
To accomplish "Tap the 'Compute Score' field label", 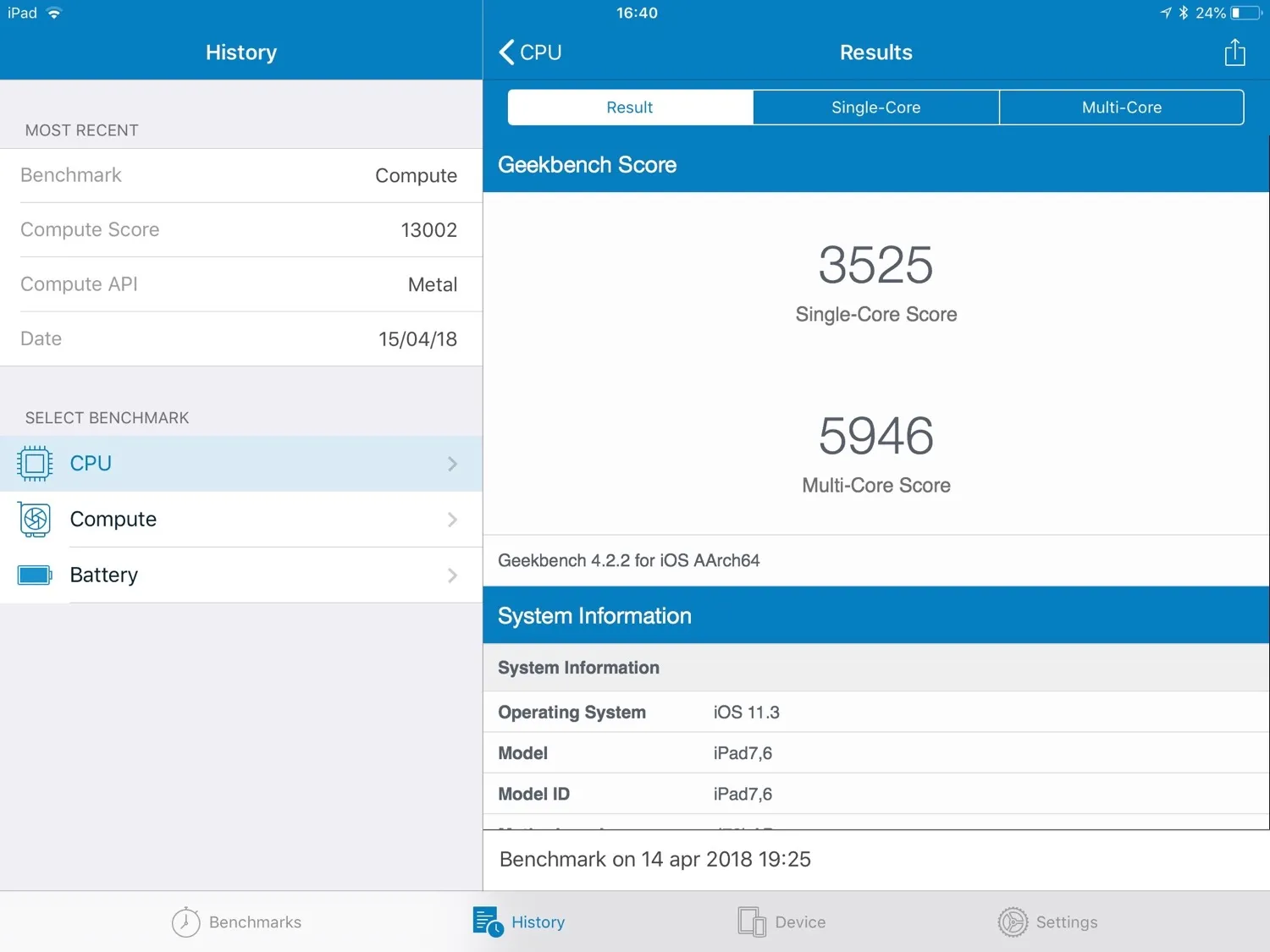I will (x=90, y=230).
